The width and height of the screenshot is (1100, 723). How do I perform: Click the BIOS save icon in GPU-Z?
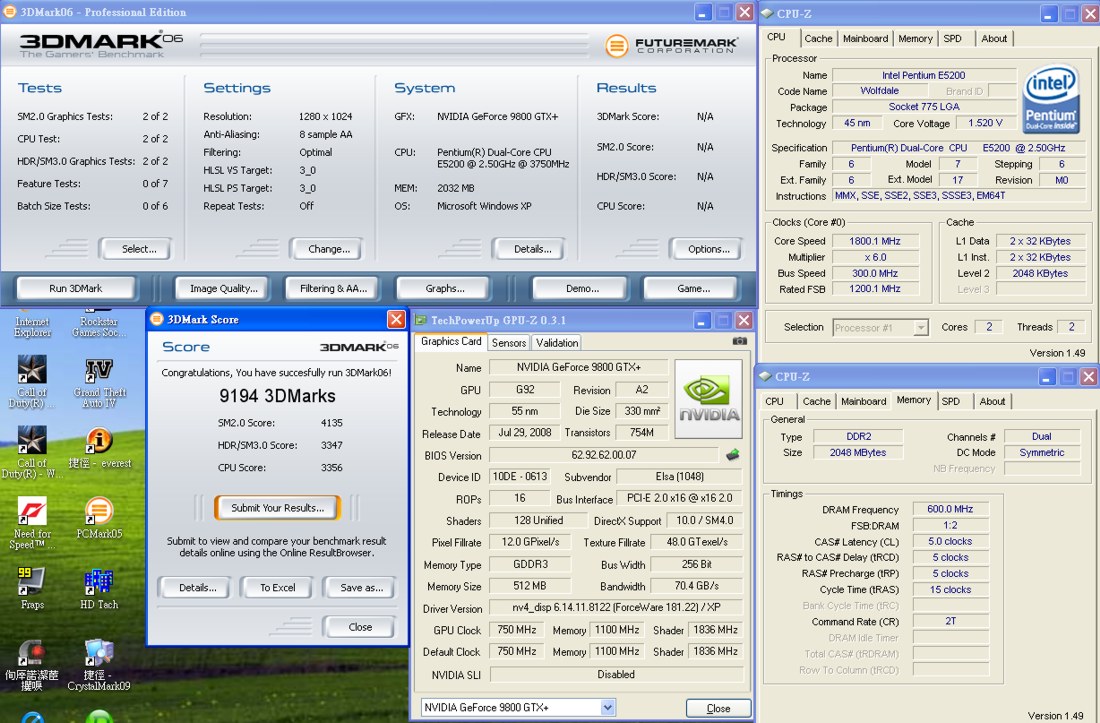[x=732, y=455]
